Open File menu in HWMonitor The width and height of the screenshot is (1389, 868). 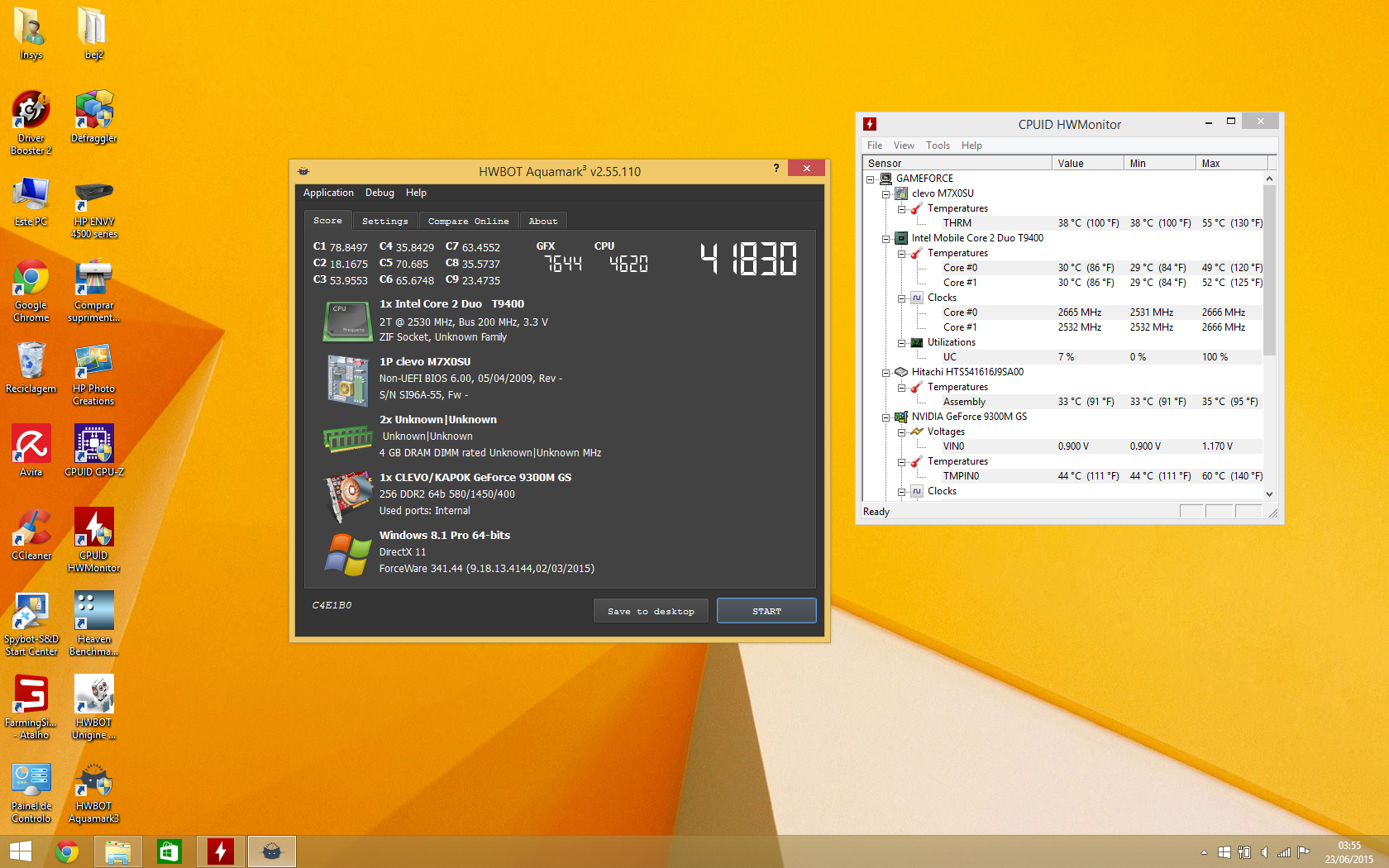tap(875, 145)
